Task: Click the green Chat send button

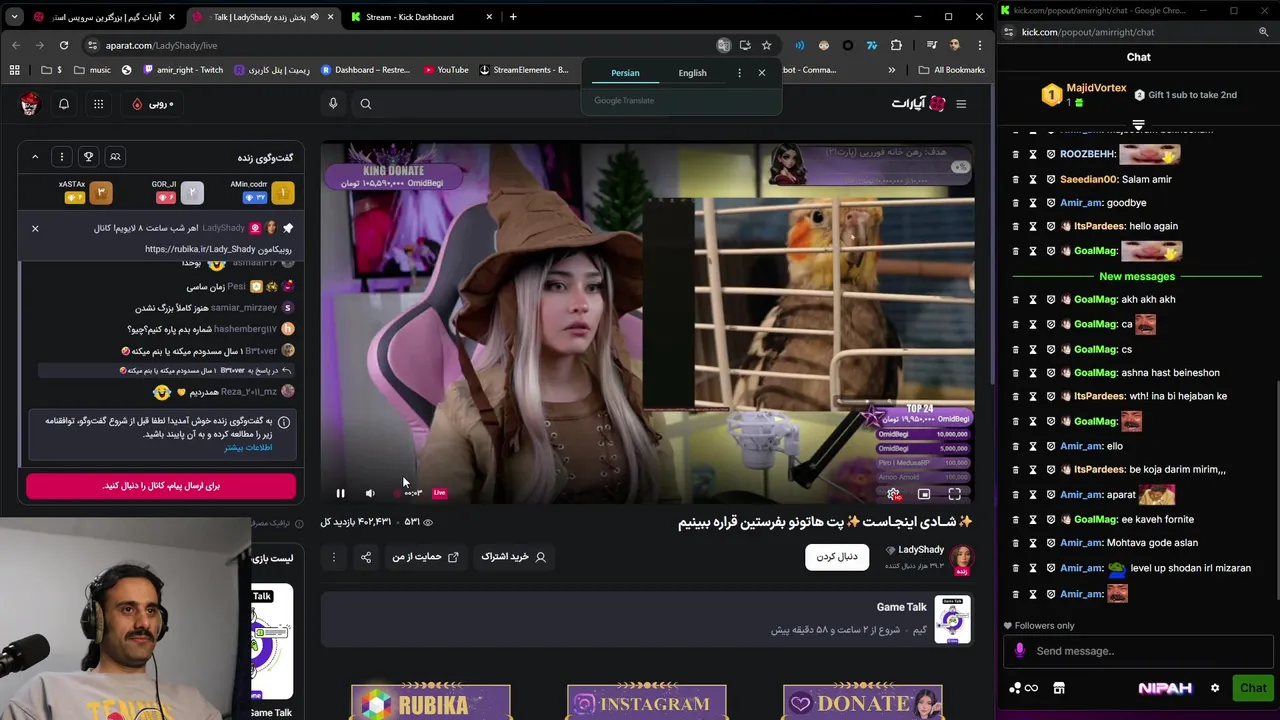Action: click(x=1253, y=688)
